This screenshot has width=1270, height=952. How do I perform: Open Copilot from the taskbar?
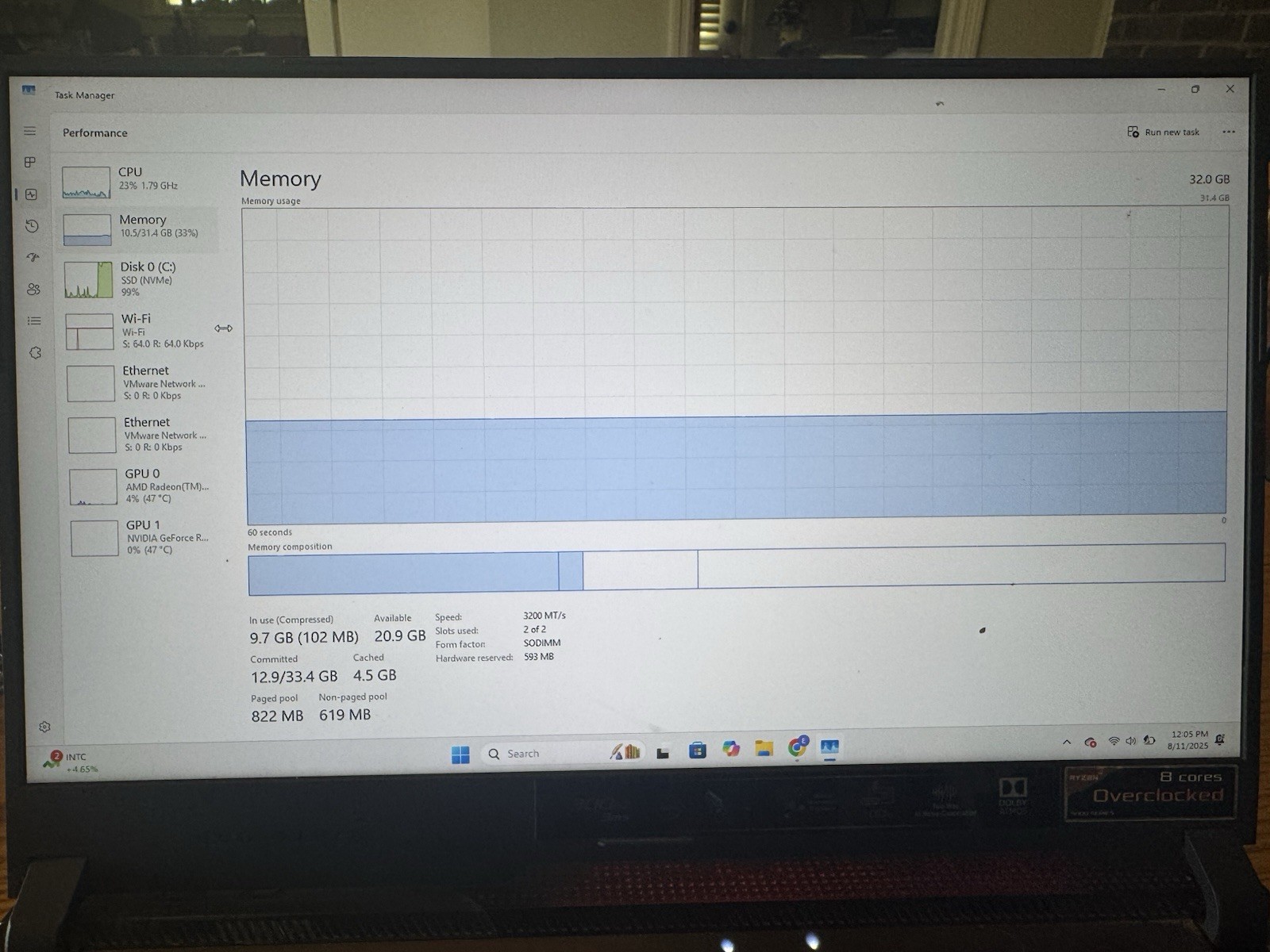pyautogui.click(x=731, y=749)
